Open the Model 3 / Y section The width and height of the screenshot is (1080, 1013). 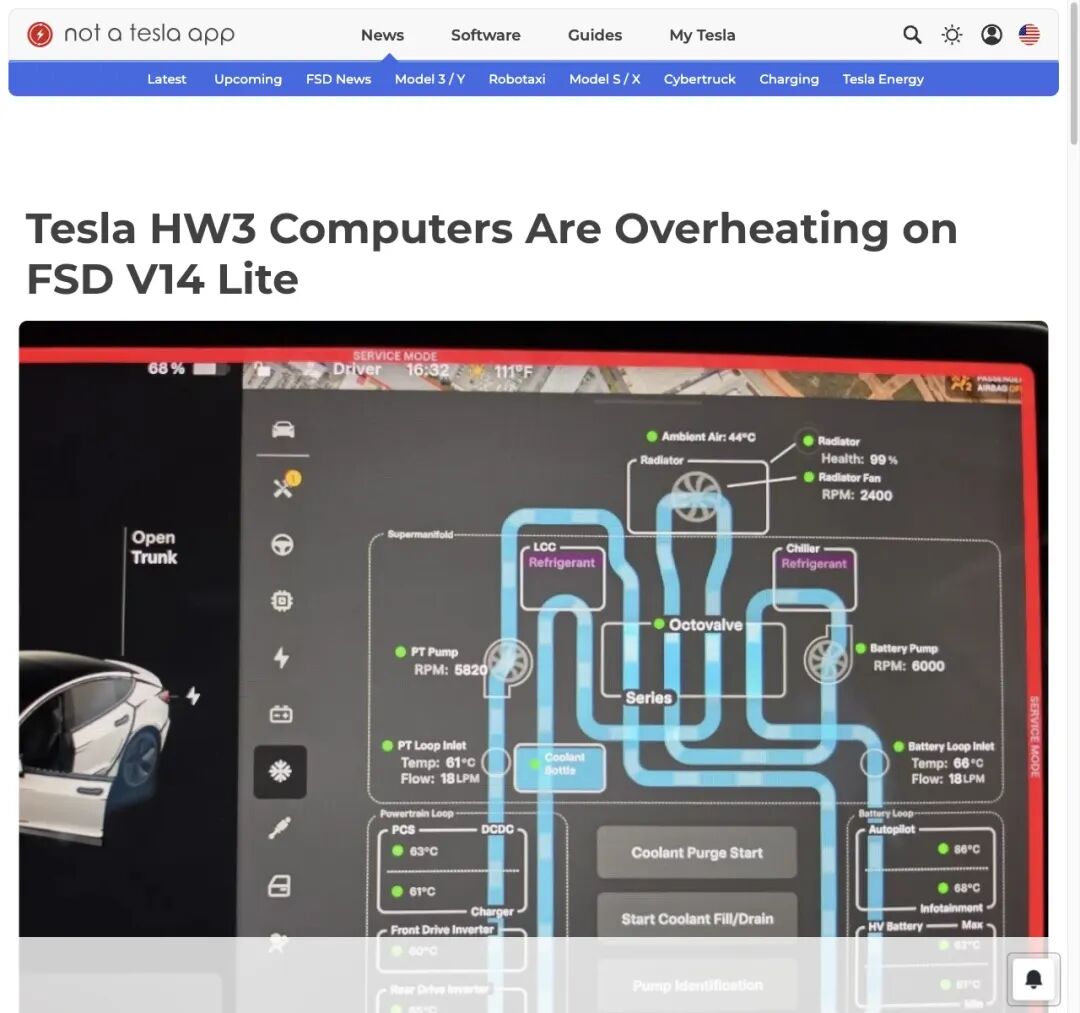click(430, 79)
